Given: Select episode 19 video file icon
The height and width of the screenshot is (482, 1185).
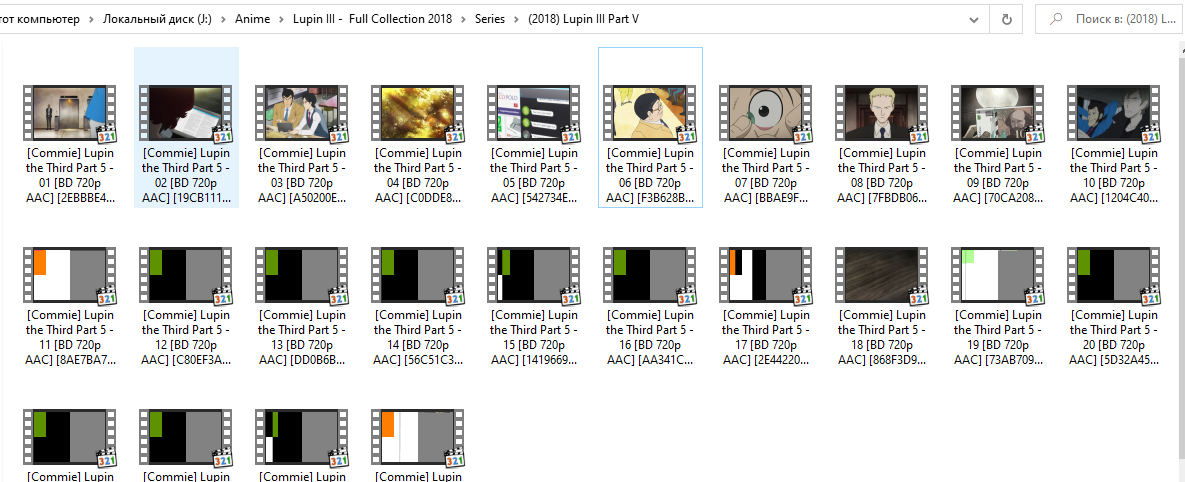Looking at the screenshot, I should pyautogui.click(x=998, y=275).
